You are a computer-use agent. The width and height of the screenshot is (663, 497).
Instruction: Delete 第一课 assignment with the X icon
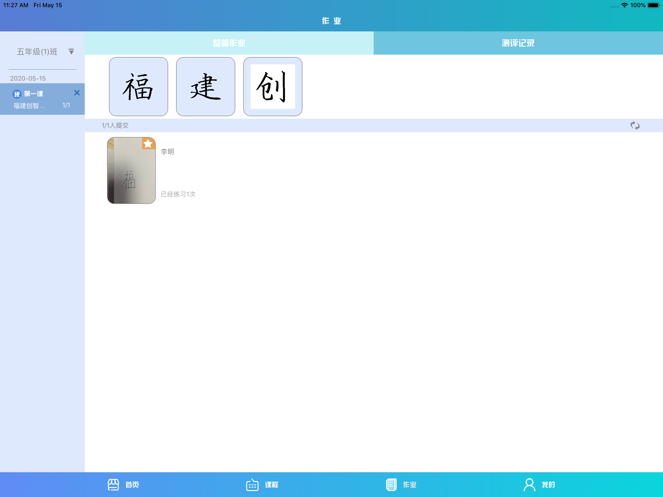coord(77,93)
